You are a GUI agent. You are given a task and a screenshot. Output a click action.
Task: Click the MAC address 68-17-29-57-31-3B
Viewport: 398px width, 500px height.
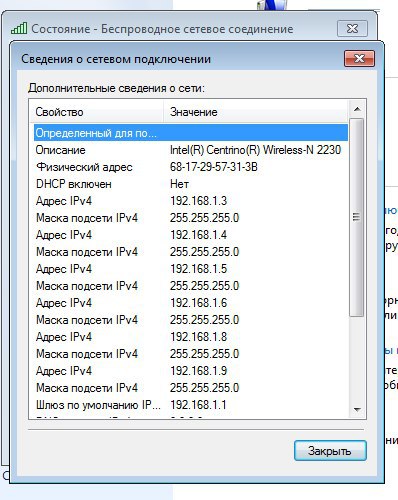pos(214,167)
